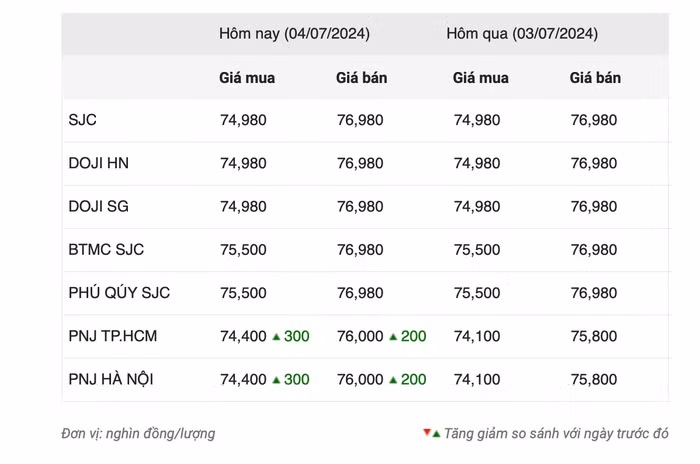Click the Đơn vị: nghìn đồng/lượng note
Image resolution: width=700 pixels, height=464 pixels.
coord(138,433)
